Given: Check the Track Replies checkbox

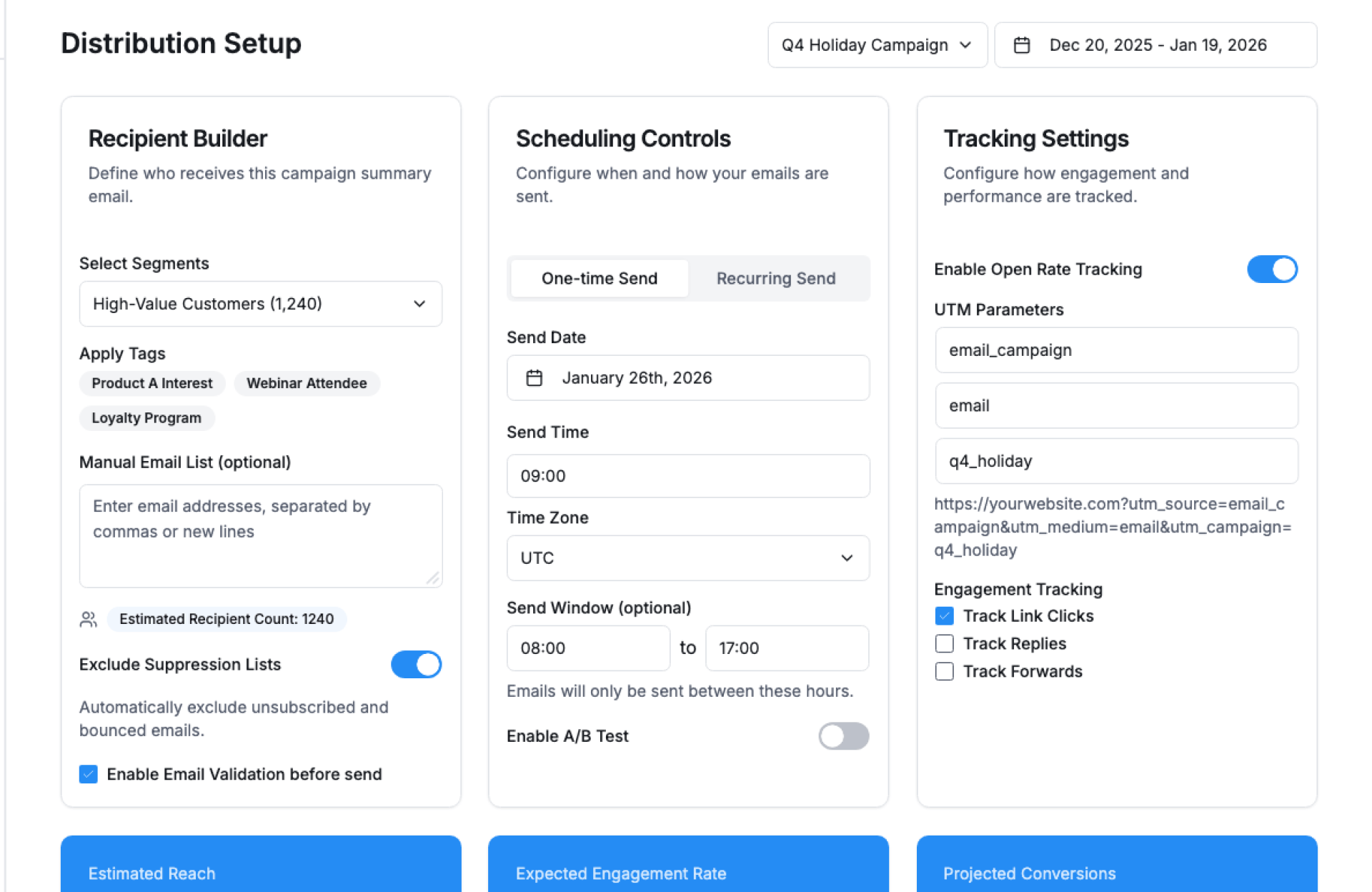Looking at the screenshot, I should tap(944, 643).
